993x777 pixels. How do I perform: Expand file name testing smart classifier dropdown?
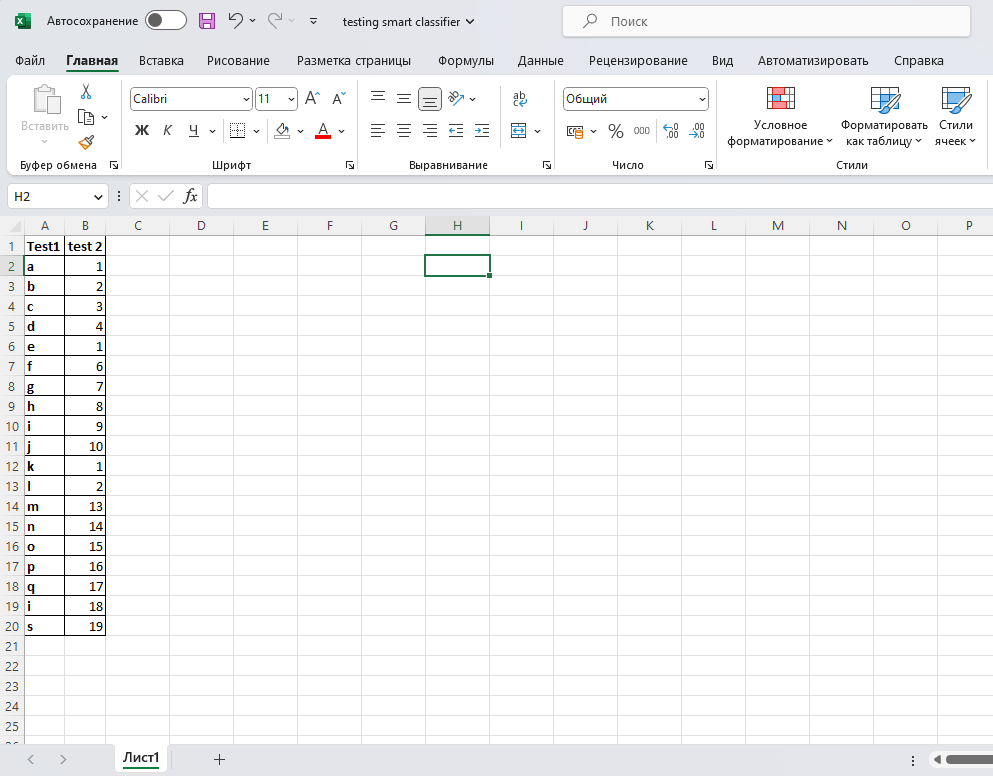click(x=470, y=22)
